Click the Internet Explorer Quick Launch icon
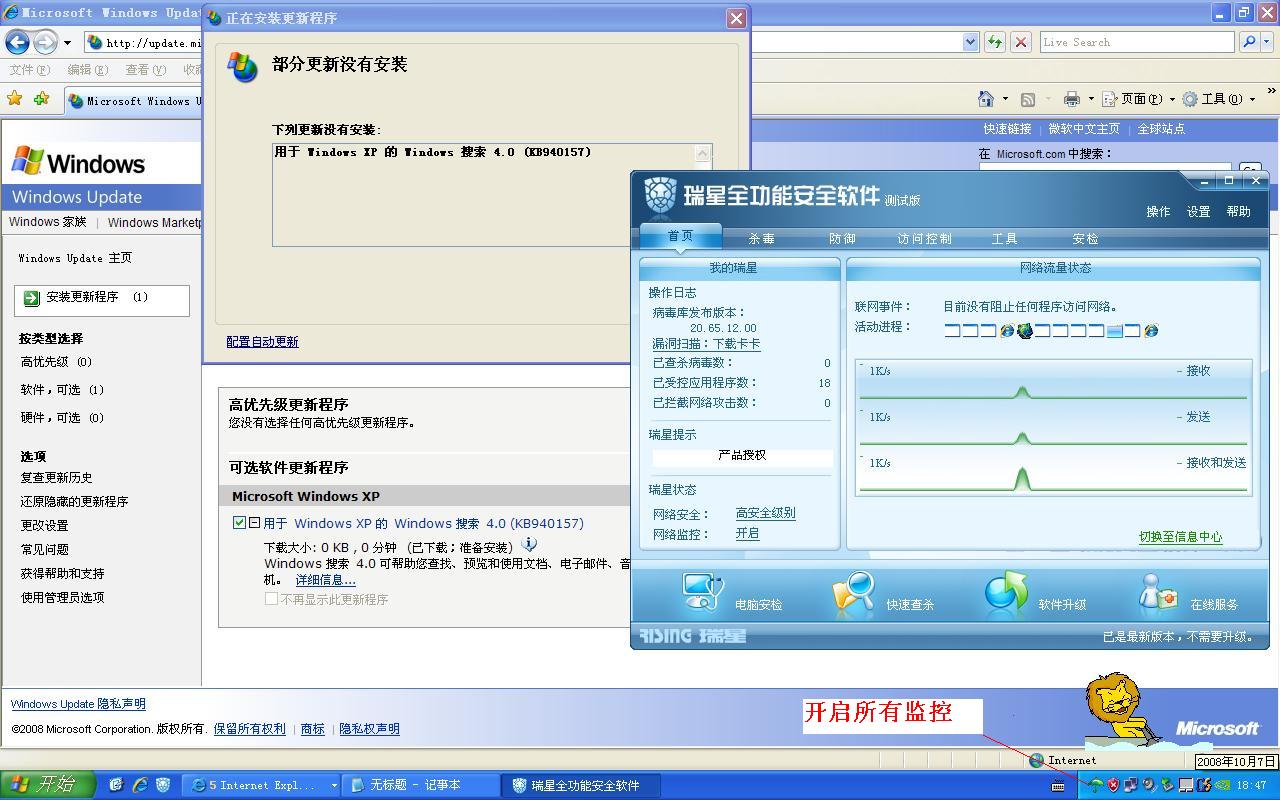The width and height of the screenshot is (1280, 800). pyautogui.click(x=140, y=785)
